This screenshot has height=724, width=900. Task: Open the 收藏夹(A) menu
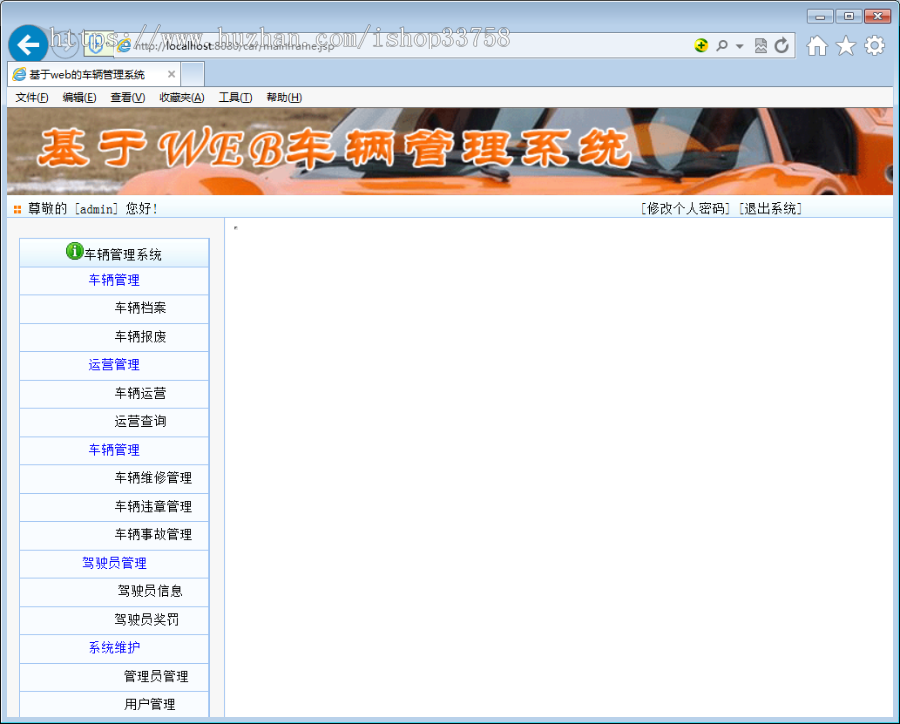(x=180, y=97)
